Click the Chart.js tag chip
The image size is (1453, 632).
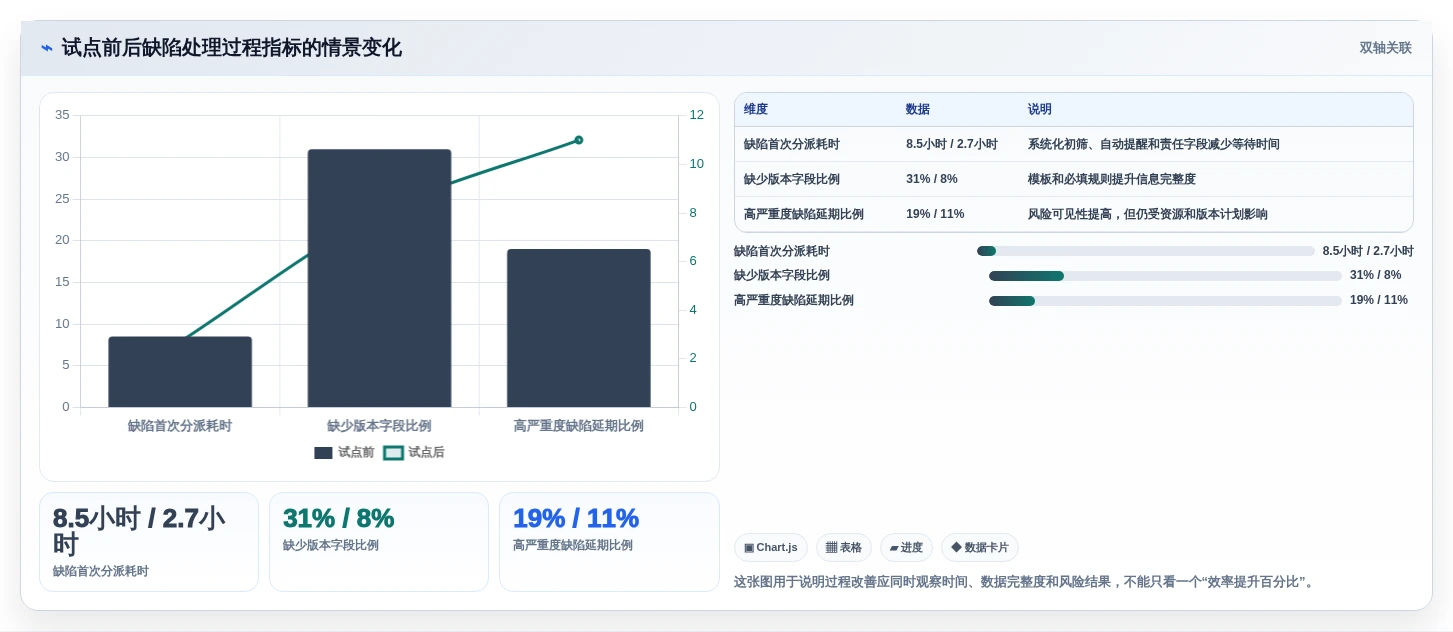[x=771, y=548]
